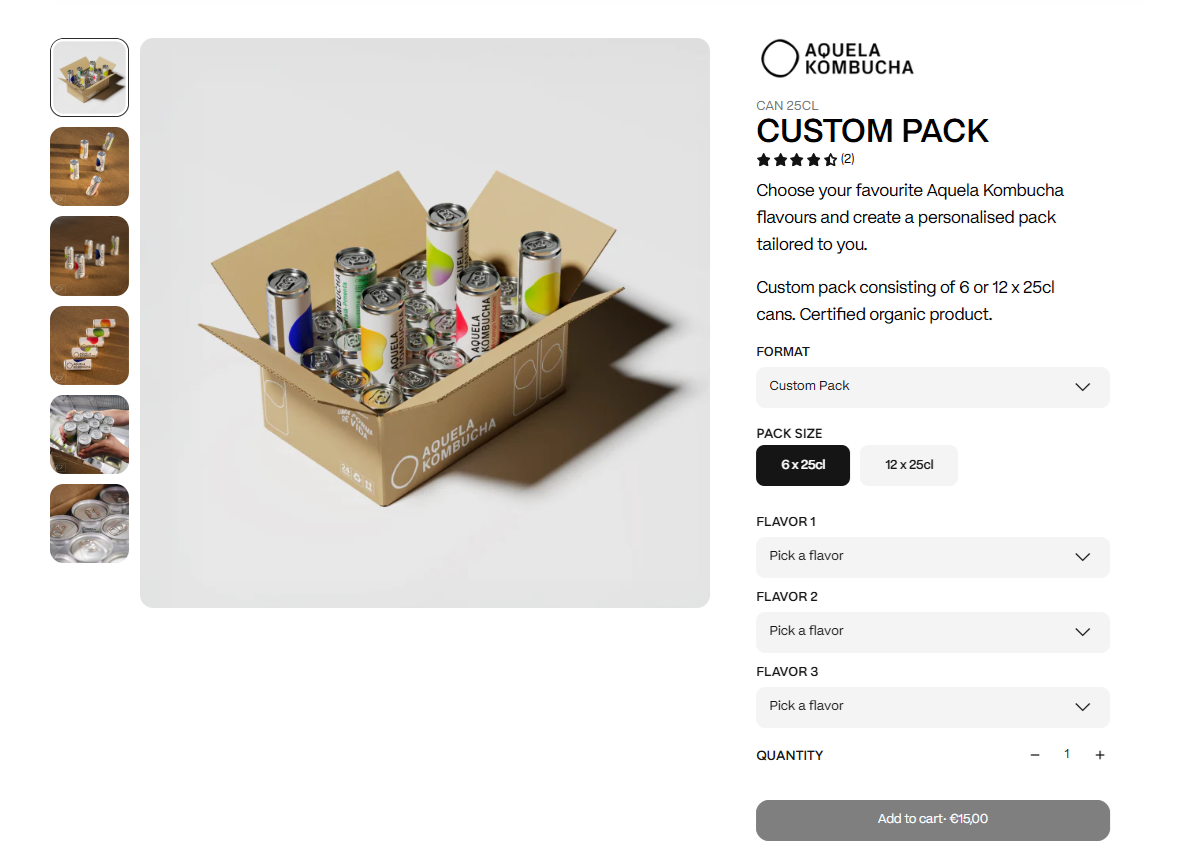Select the 6 x 25cl pack size
The image size is (1183, 859).
point(803,465)
